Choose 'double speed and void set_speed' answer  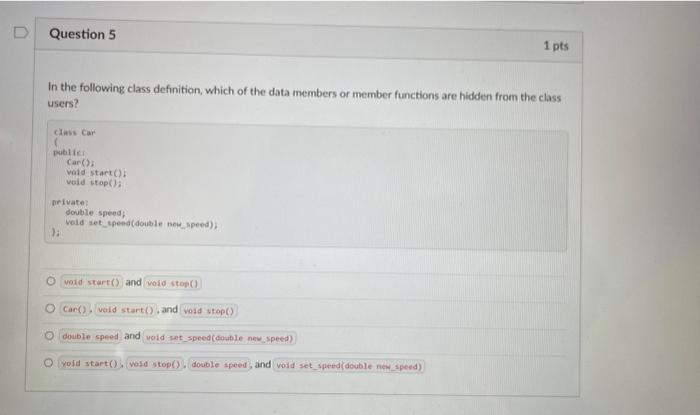click(49, 336)
